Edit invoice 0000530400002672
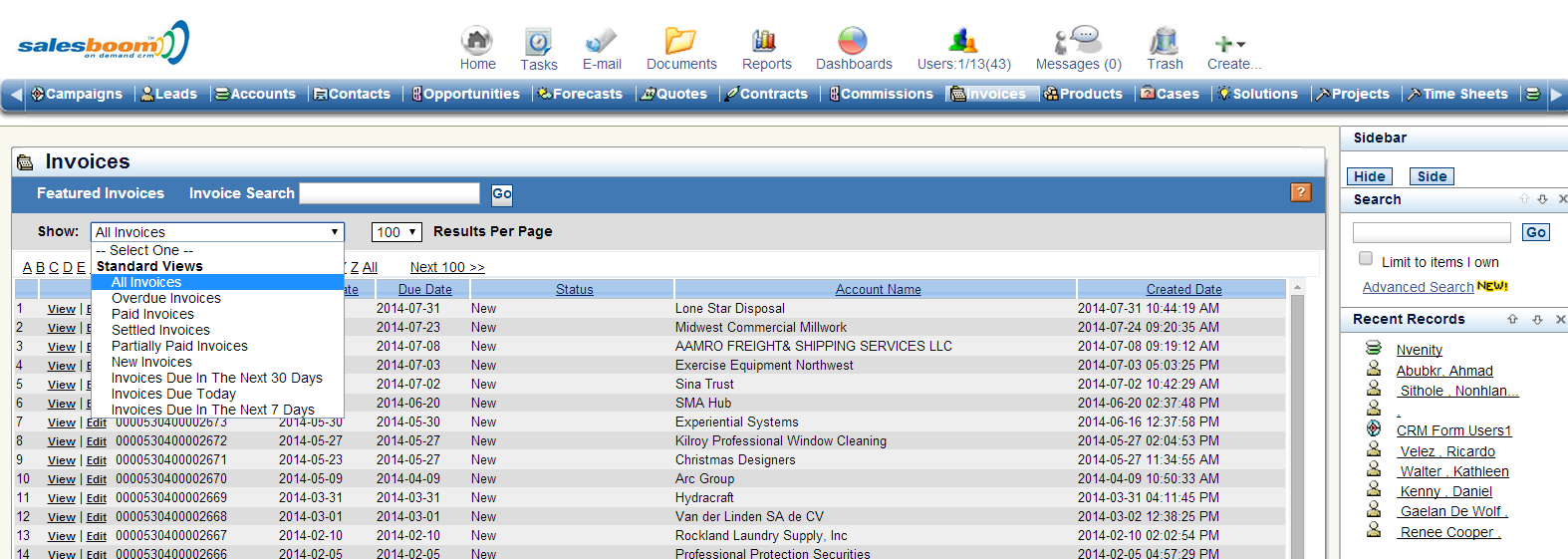The width and height of the screenshot is (1568, 559). pyautogui.click(x=97, y=441)
